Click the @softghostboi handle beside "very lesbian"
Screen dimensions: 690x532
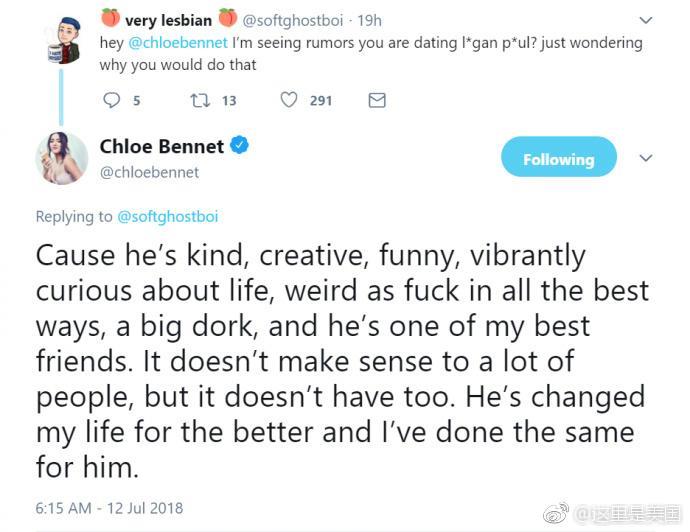(293, 20)
